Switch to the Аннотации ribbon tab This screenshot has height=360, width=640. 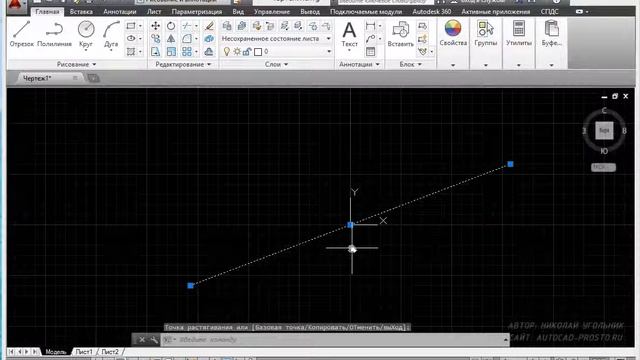tap(120, 11)
